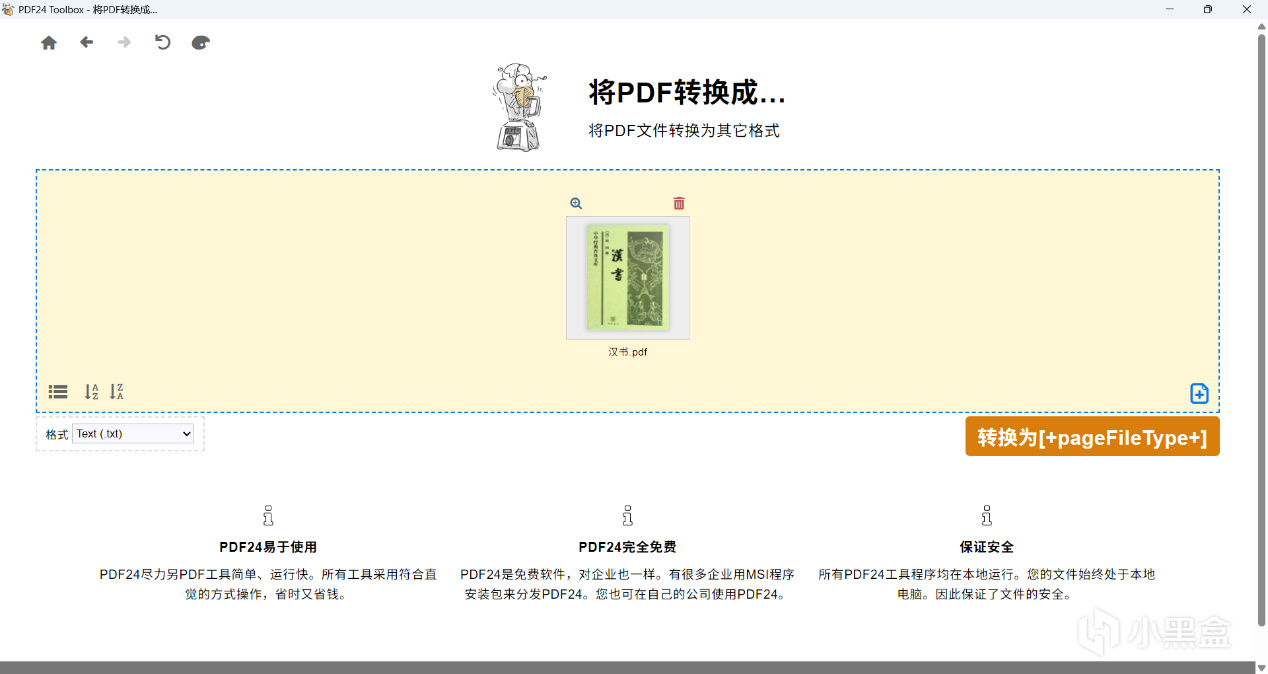Switch to list view icon
Viewport: 1268px width, 674px height.
tap(58, 392)
